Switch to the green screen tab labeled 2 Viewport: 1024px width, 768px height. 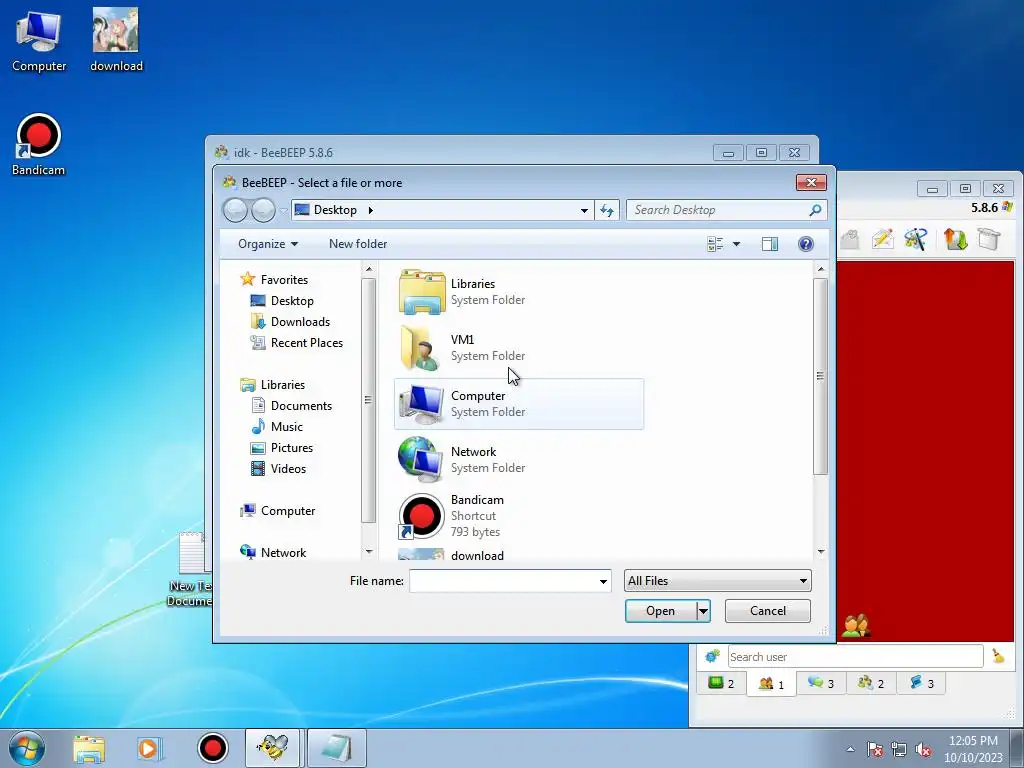[721, 684]
